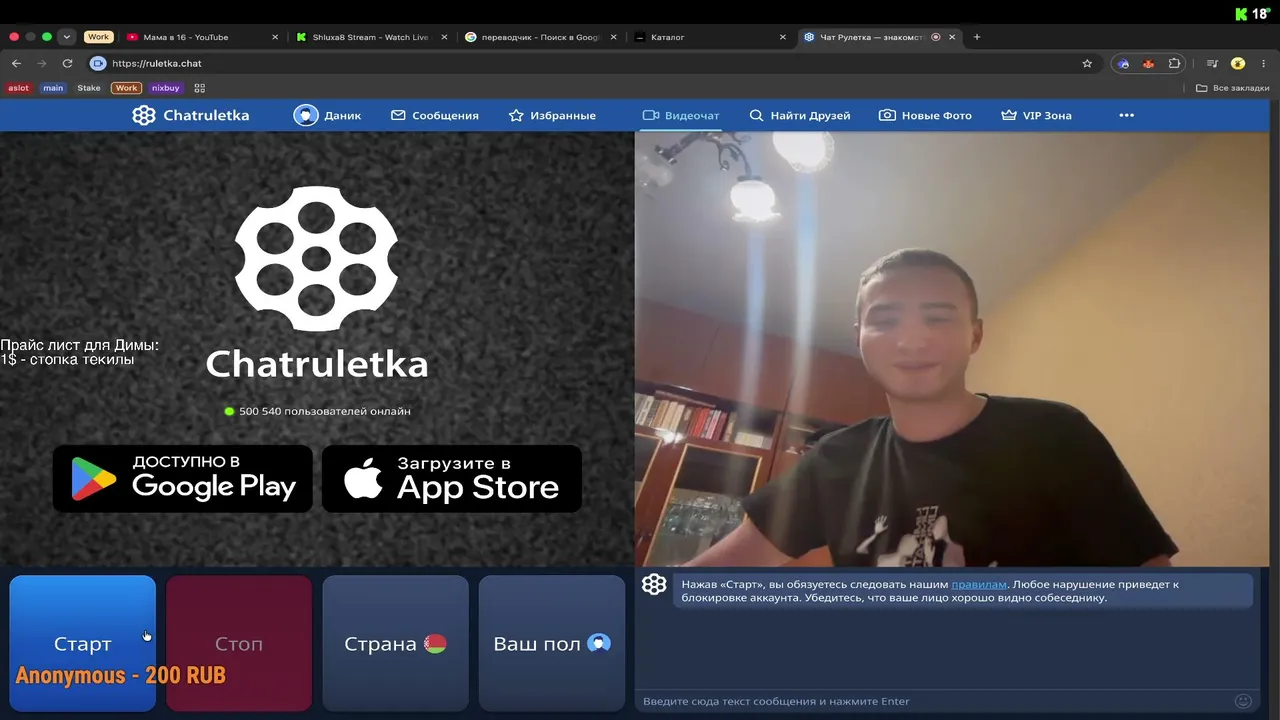This screenshot has height=720, width=1280.
Task: Click the recording indicator on Чат Рулетка tab
Action: coord(936,37)
